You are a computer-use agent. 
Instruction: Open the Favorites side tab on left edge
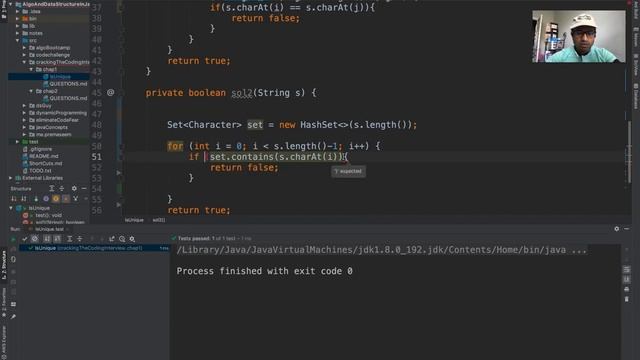[4, 303]
